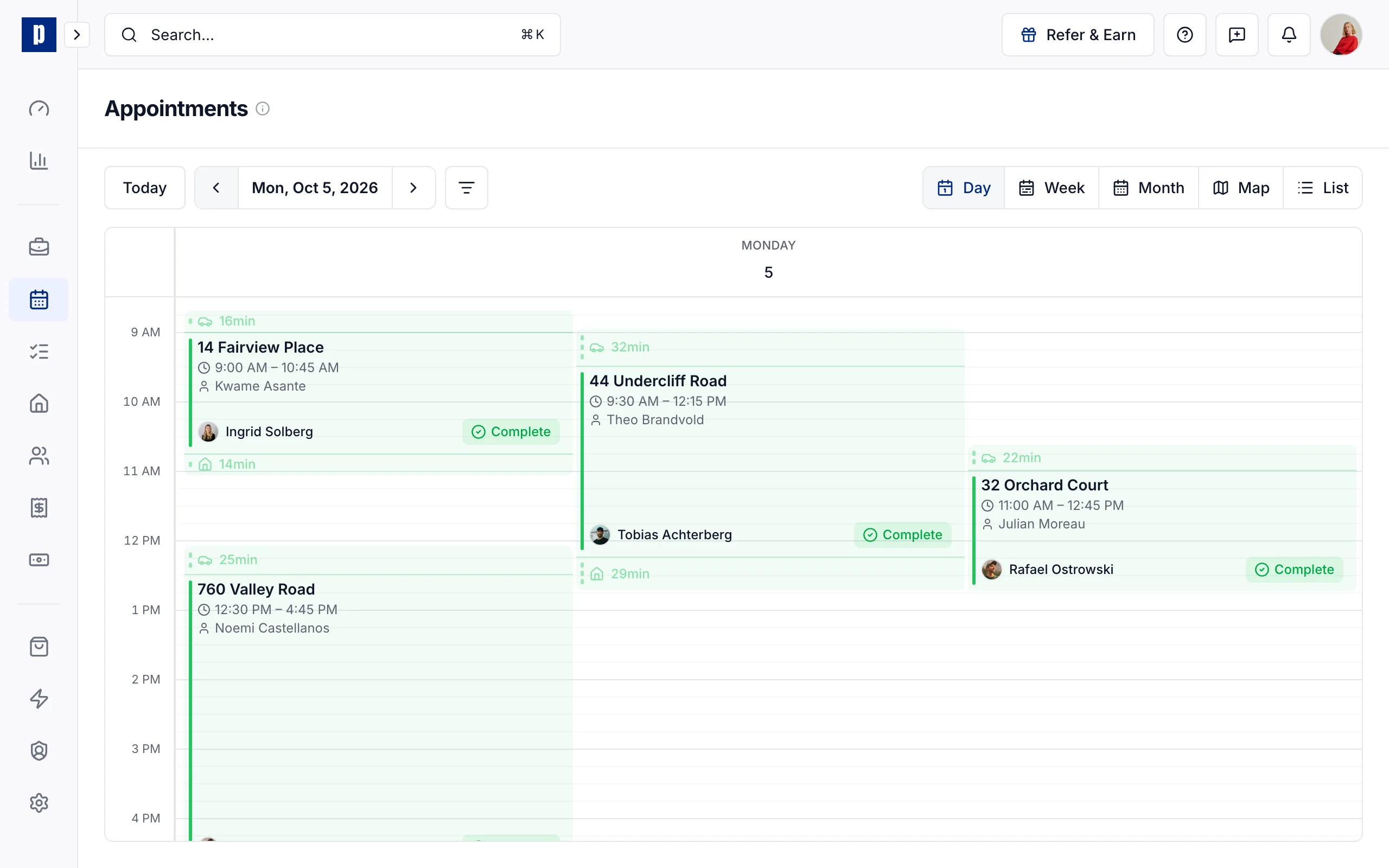Open the appointment filter options

467,188
